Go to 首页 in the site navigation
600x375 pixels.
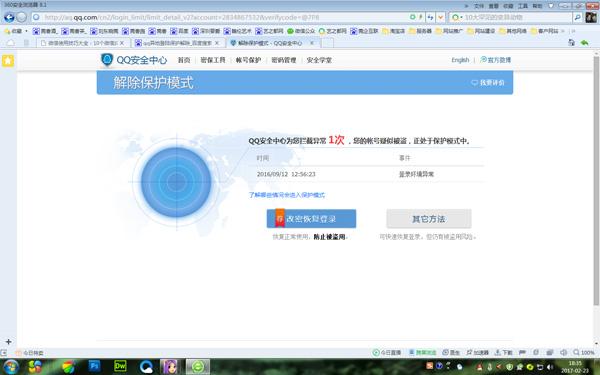[x=184, y=60]
